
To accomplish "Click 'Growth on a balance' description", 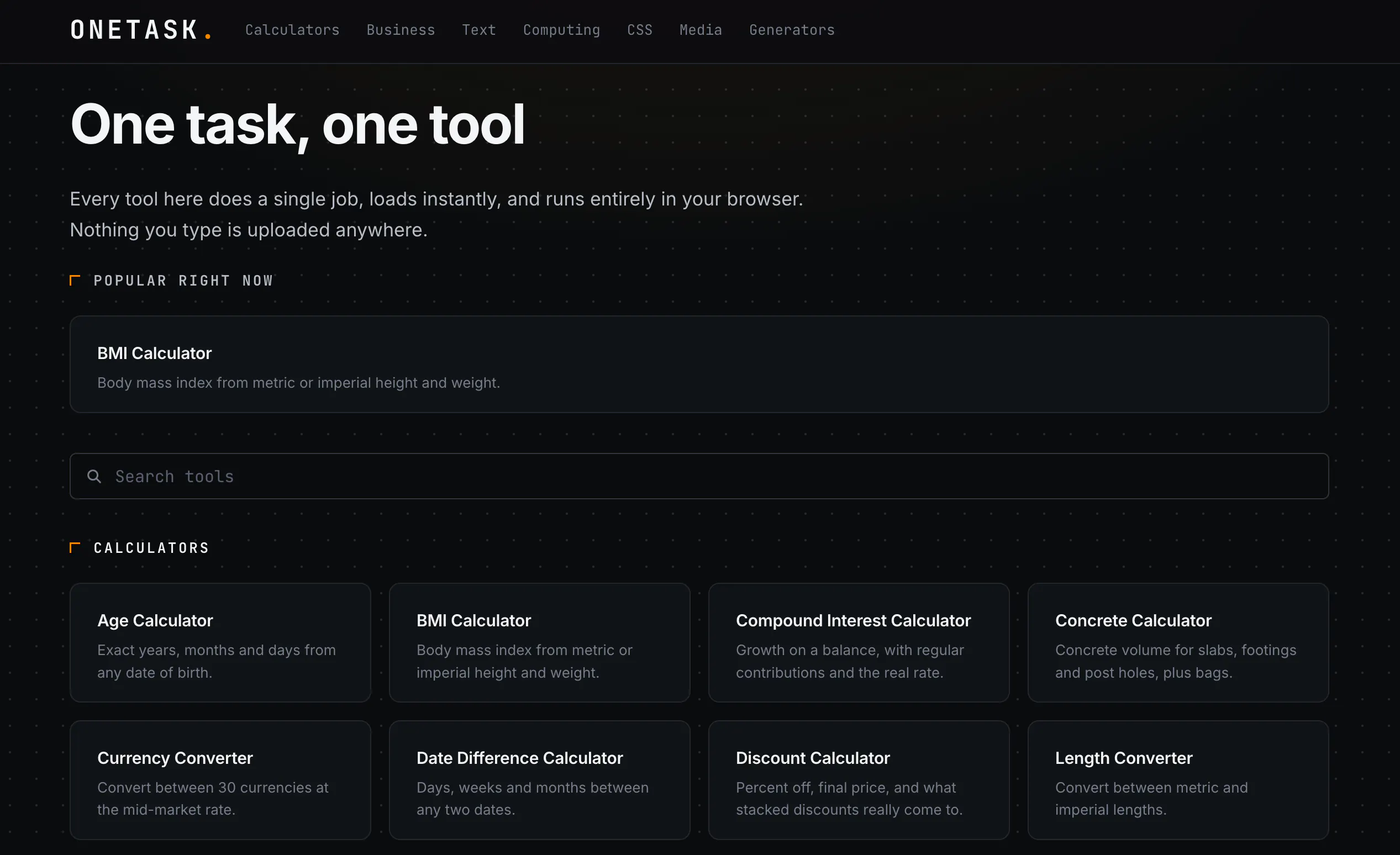I will point(849,661).
